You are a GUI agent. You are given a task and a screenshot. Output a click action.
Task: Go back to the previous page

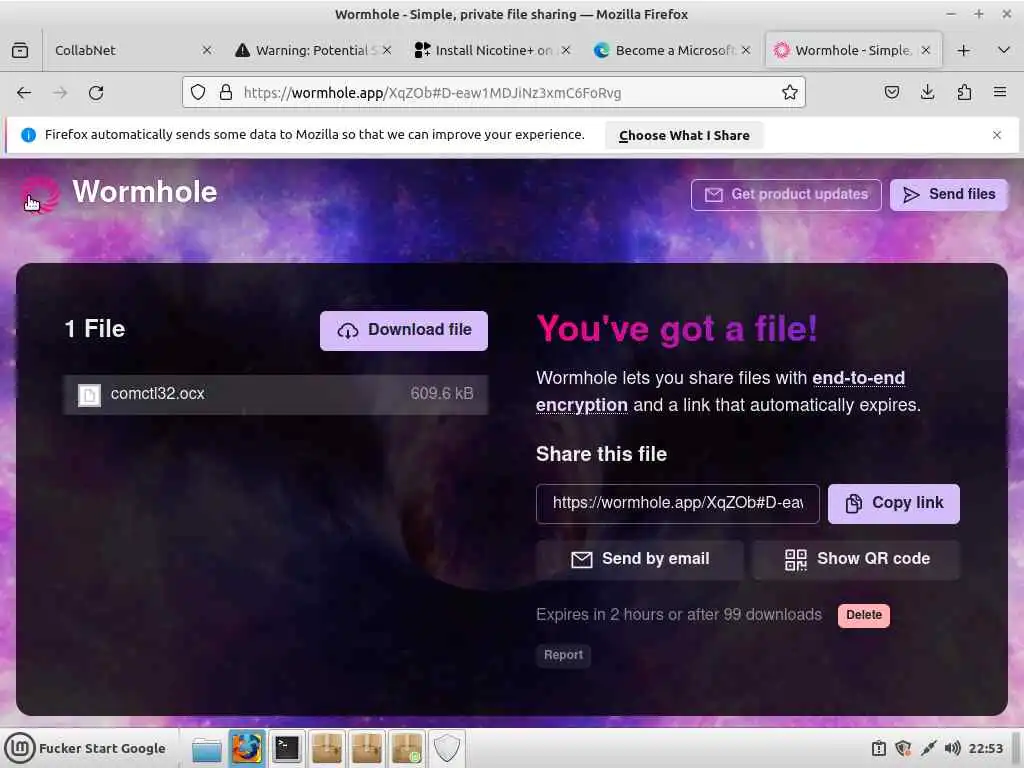click(24, 93)
